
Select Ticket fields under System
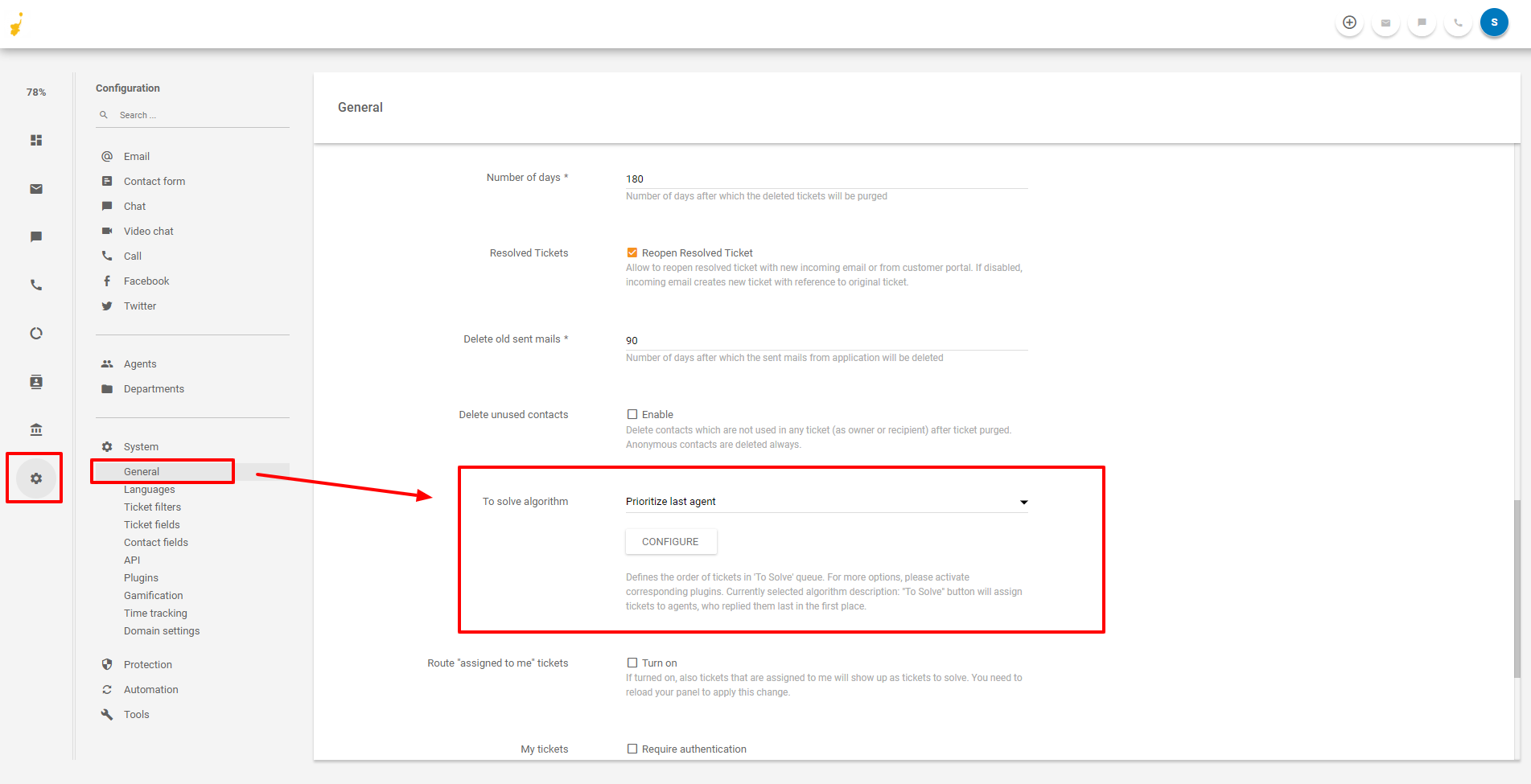[152, 524]
